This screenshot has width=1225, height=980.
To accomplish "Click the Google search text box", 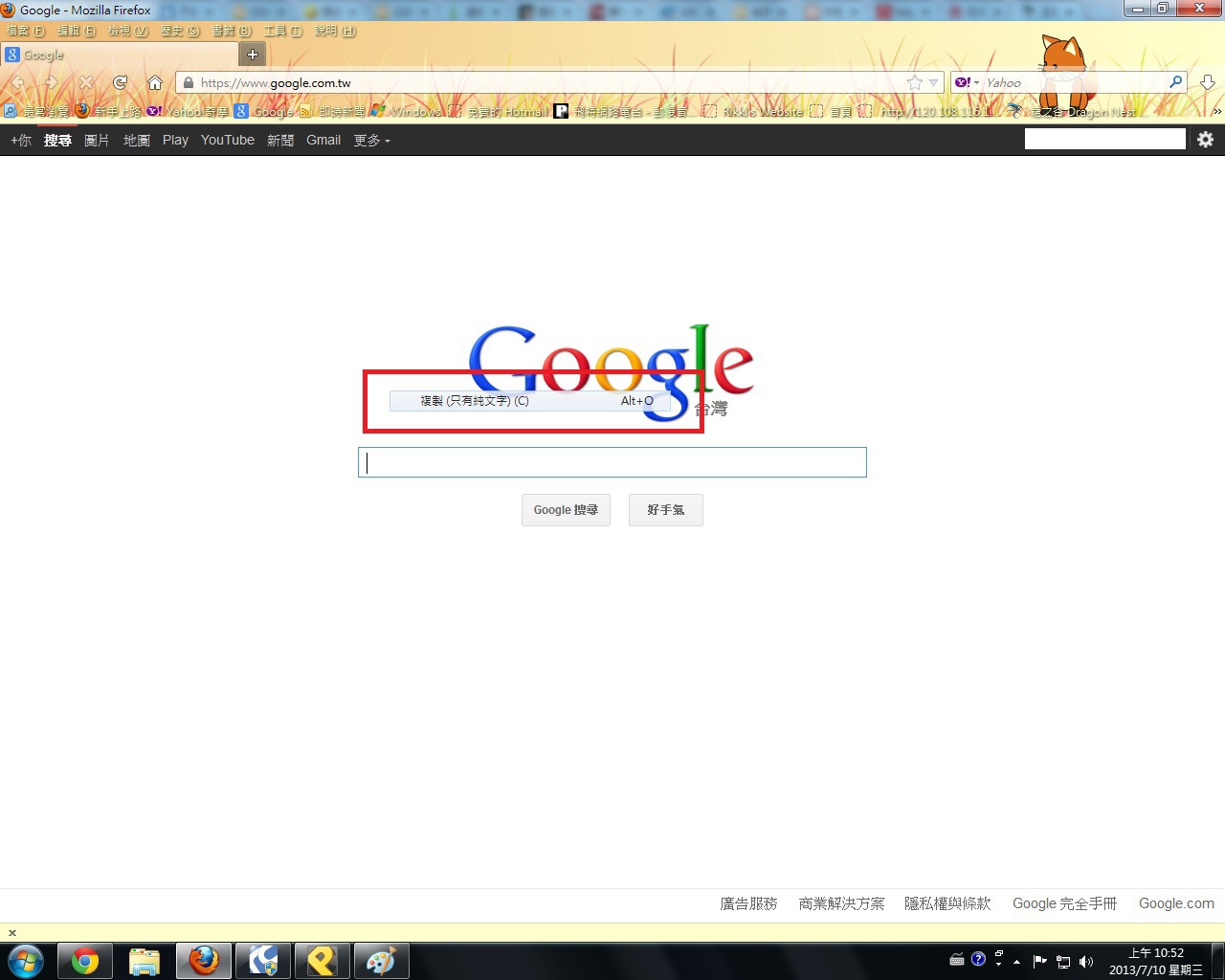I will 612,462.
